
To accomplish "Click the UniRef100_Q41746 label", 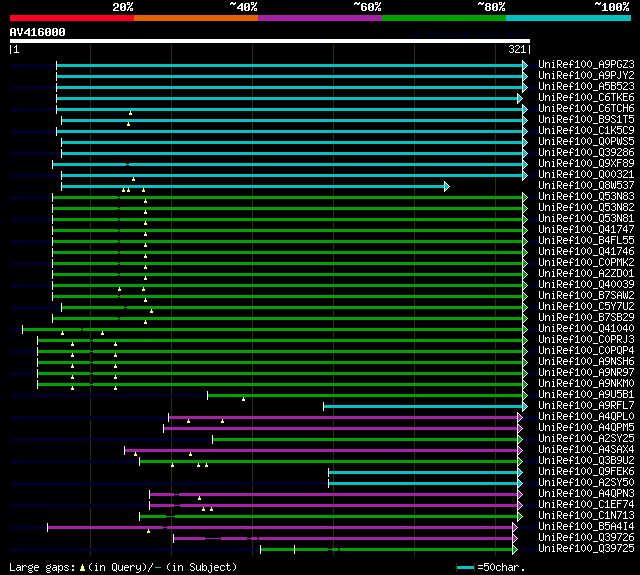I will pos(586,252).
